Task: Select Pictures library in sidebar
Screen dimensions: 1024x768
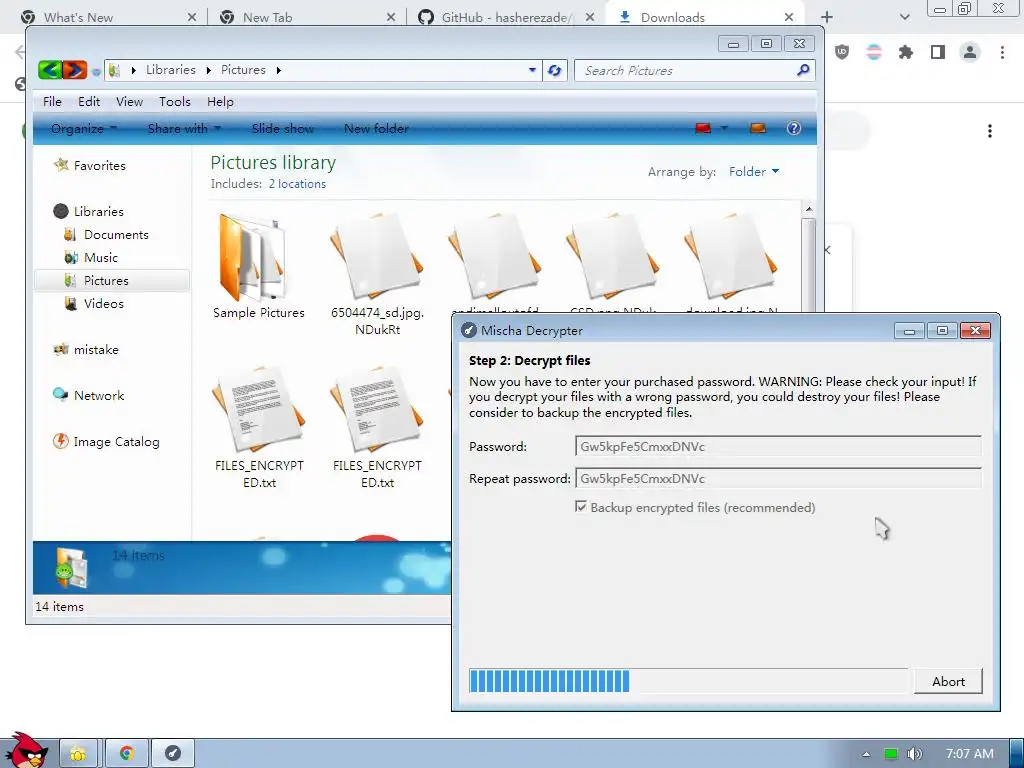Action: [x=112, y=280]
